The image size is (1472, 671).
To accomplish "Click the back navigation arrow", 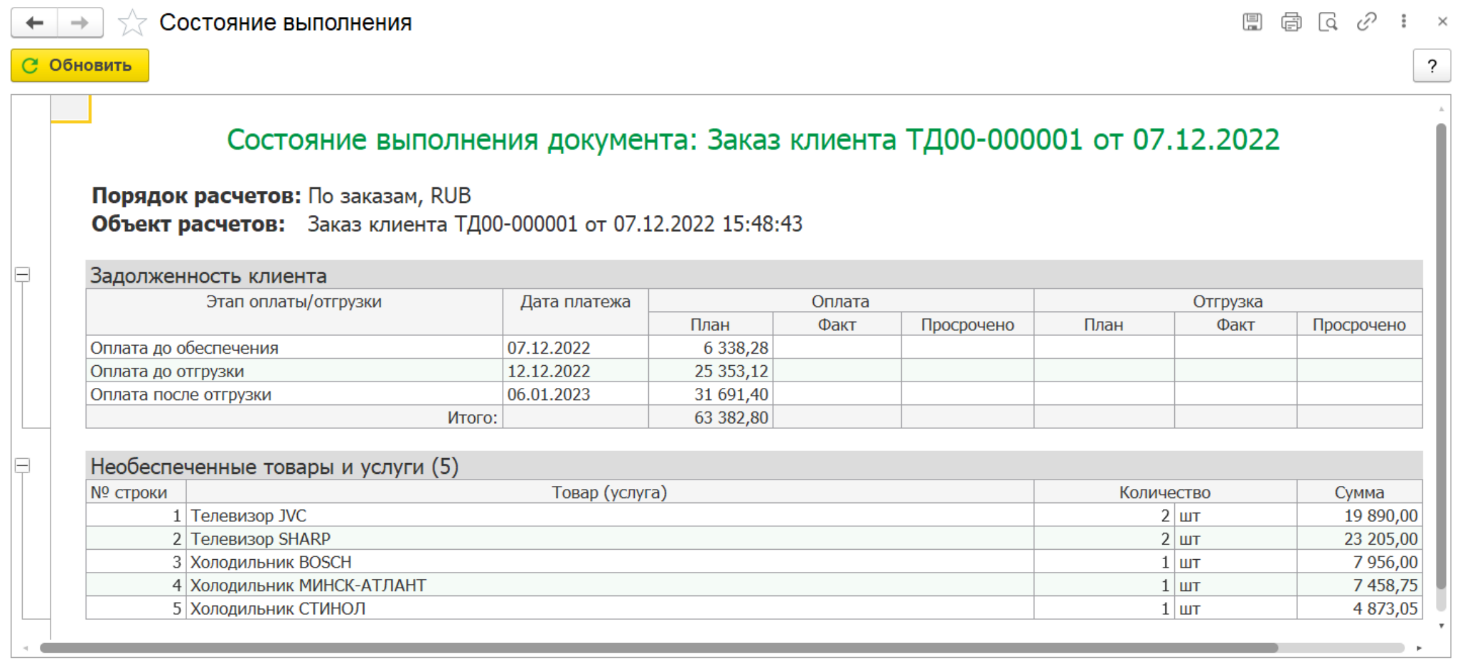I will point(34,23).
